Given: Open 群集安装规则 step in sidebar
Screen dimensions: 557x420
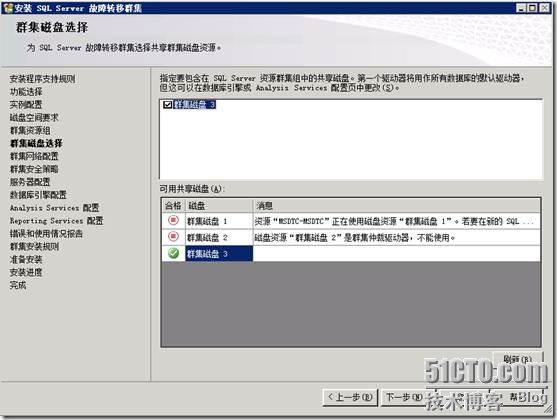Looking at the screenshot, I should point(34,246).
